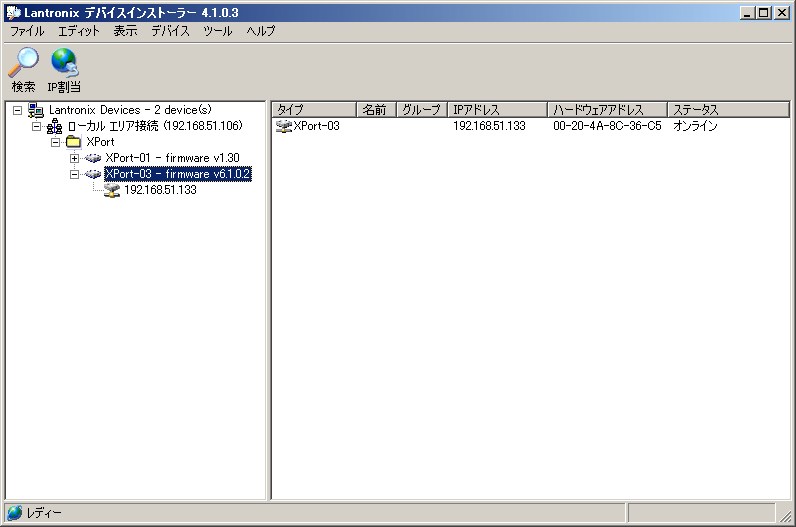The height and width of the screenshot is (527, 796).
Task: Select ローカル エリア接続 (192.168.51.106) tree item
Action: pos(155,126)
